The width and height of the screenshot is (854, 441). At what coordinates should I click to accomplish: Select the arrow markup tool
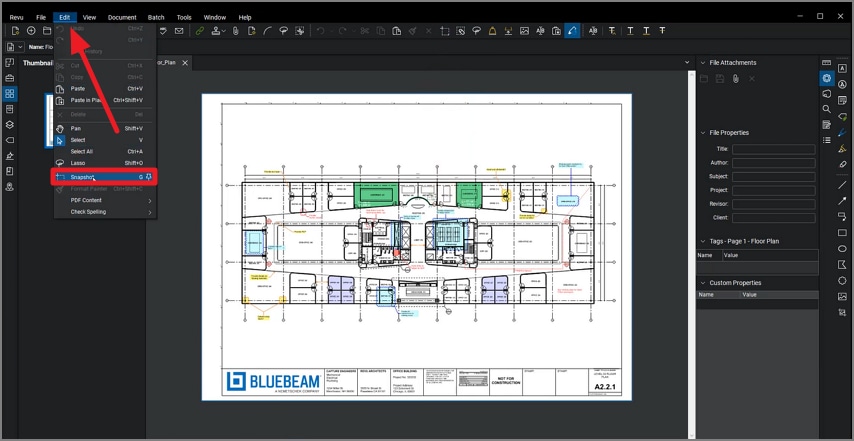pos(843,201)
